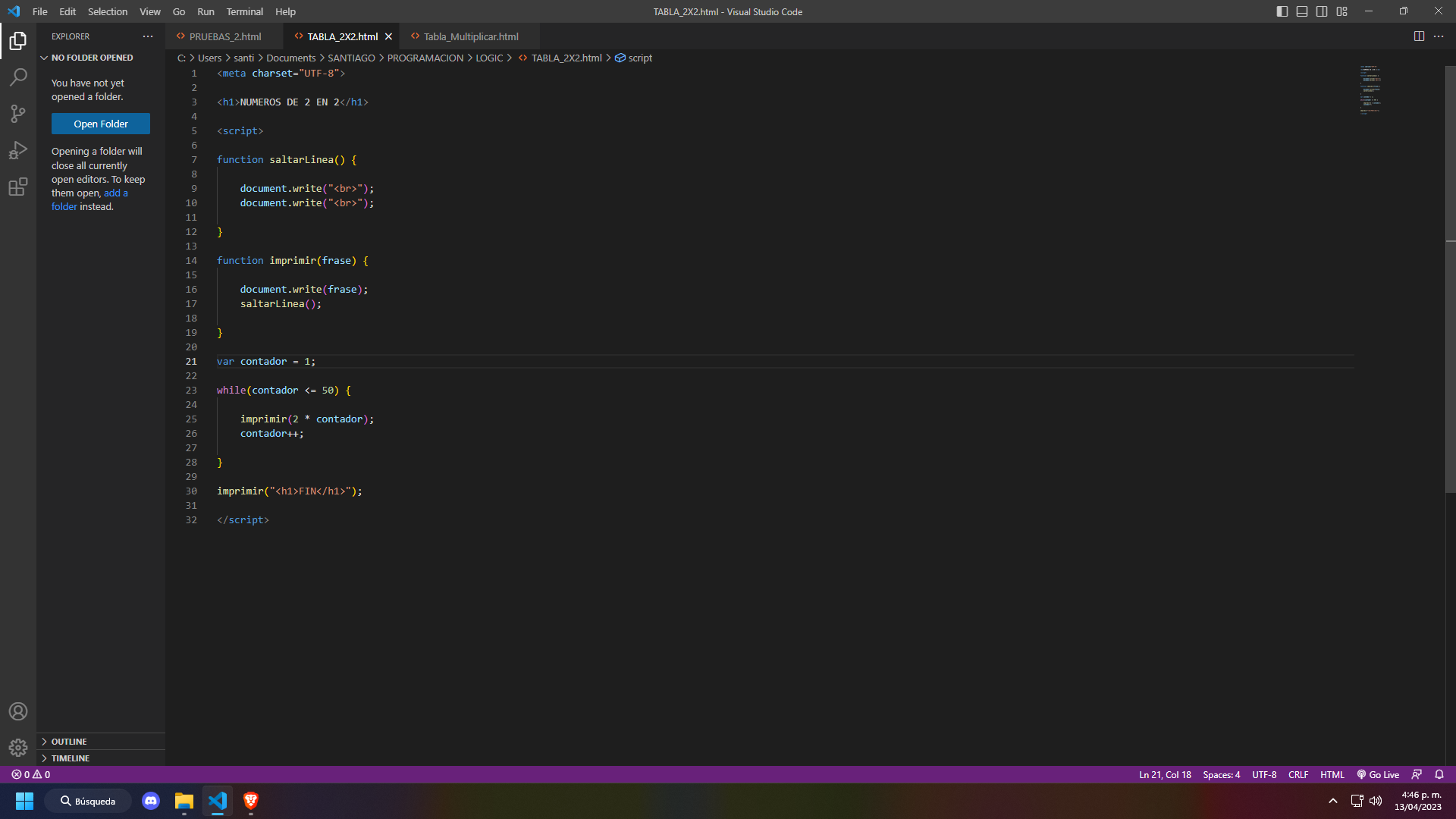Screen dimensions: 1456x819
Task: Start Go Live server
Action: 1378,774
